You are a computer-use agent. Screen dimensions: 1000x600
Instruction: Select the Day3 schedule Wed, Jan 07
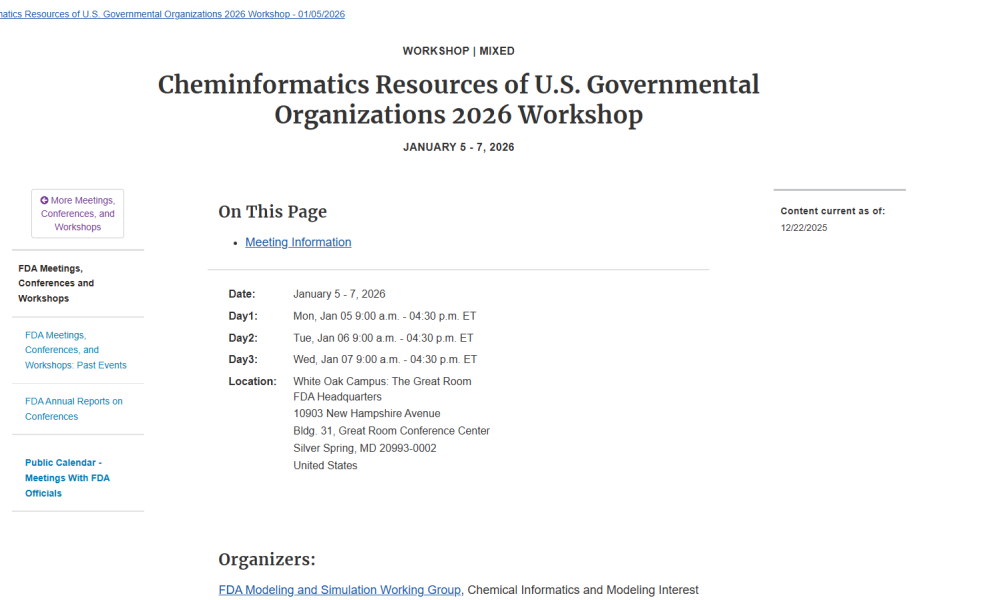click(x=385, y=360)
